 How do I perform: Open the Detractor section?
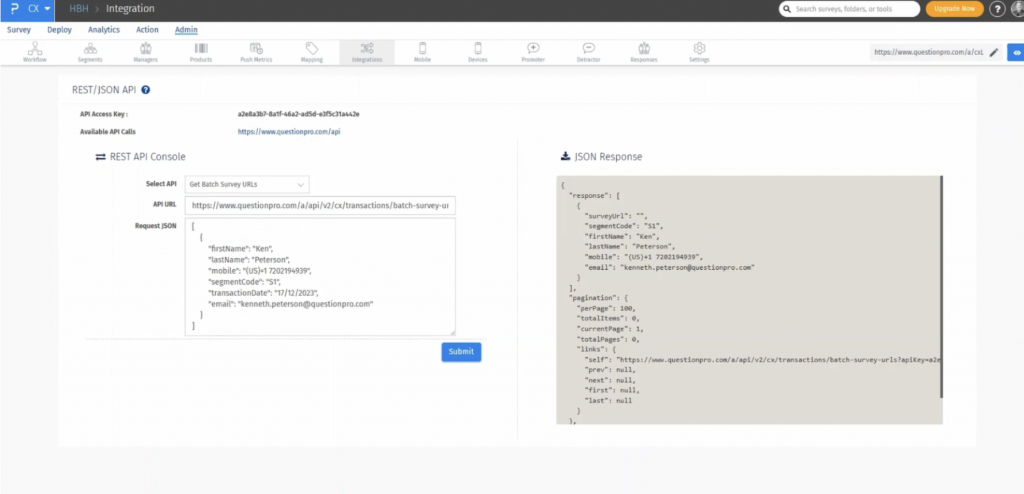(x=588, y=52)
